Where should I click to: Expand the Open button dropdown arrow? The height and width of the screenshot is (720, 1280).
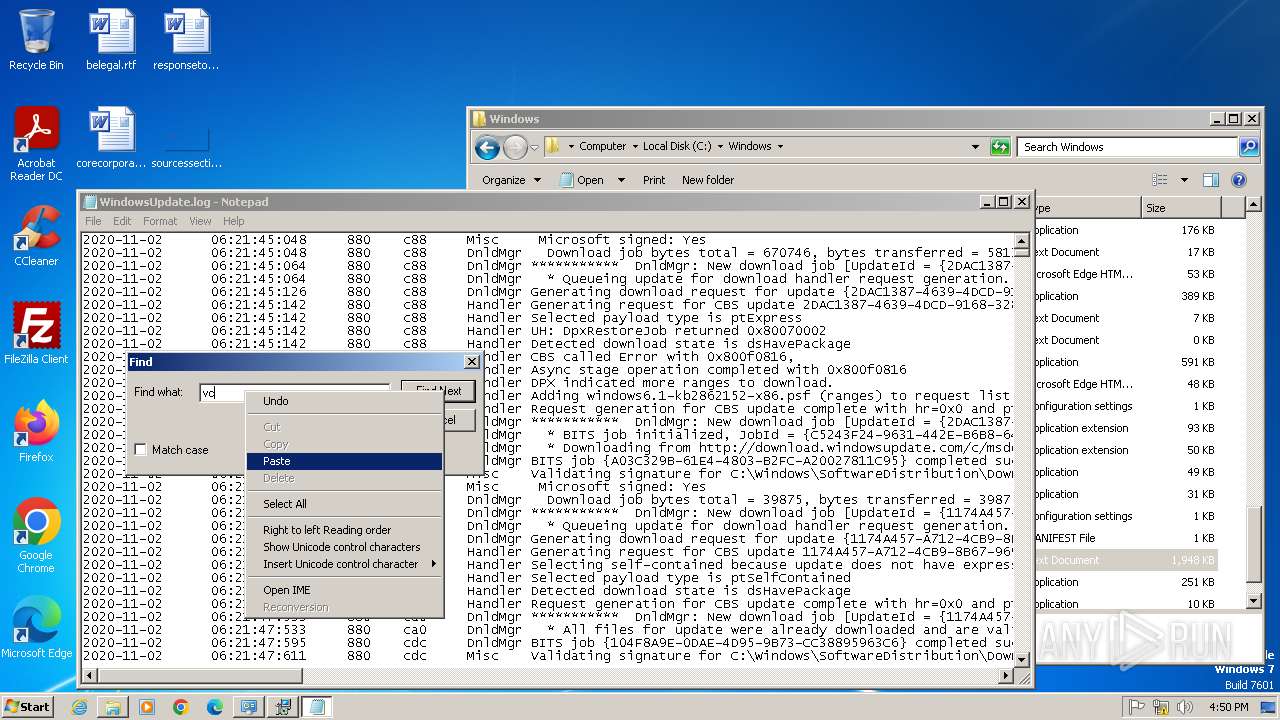point(621,180)
